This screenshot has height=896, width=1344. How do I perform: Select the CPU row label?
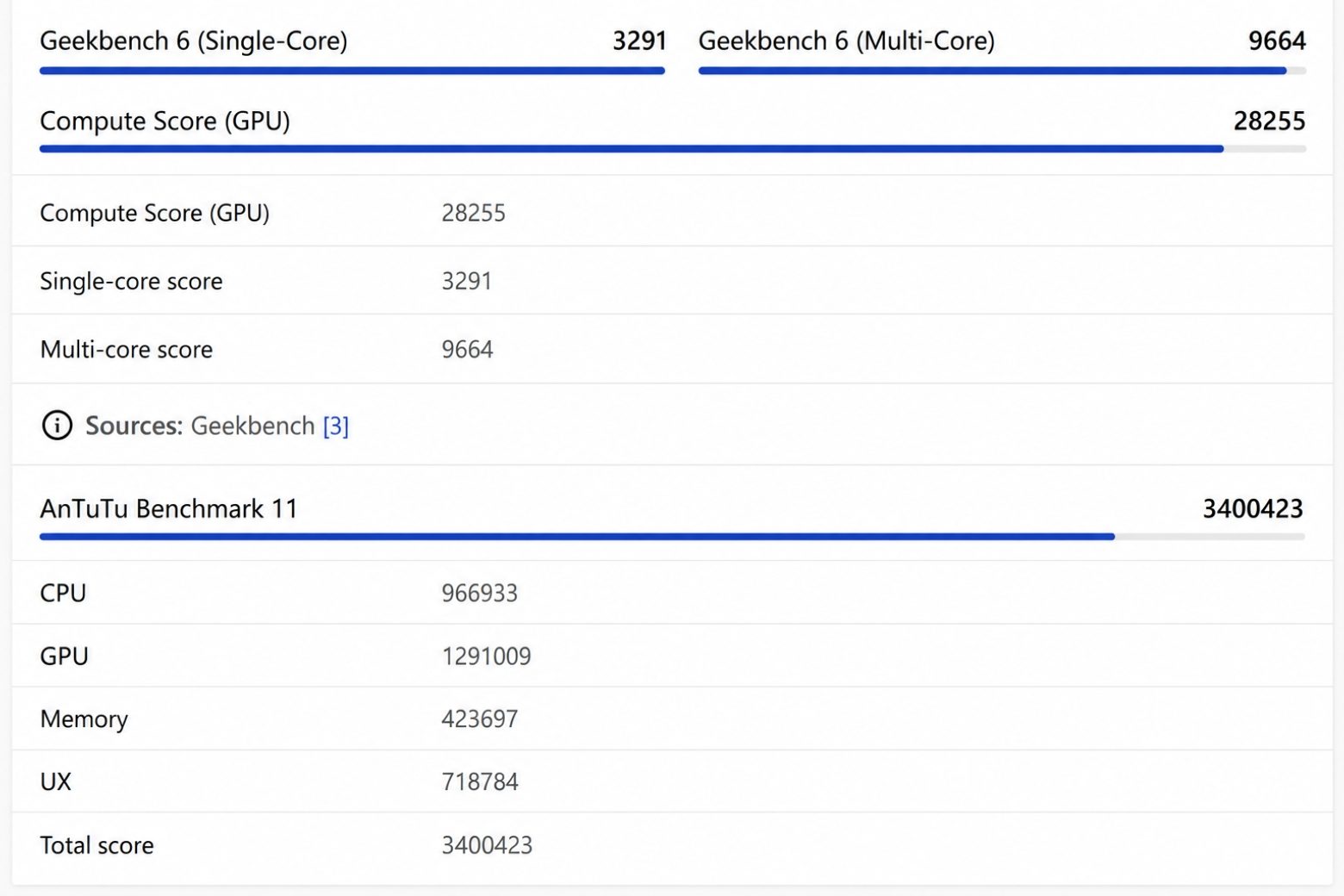(63, 593)
